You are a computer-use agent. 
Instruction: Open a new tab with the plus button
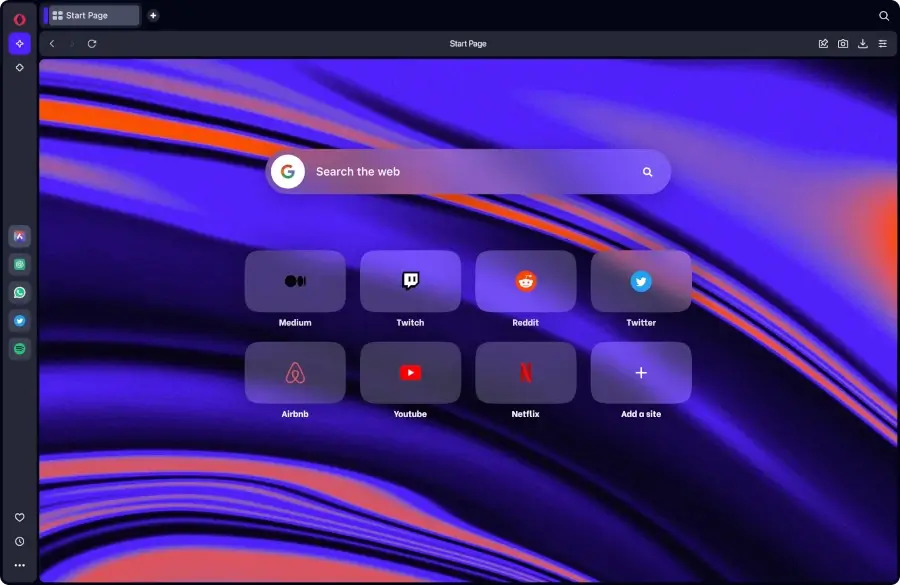[152, 15]
